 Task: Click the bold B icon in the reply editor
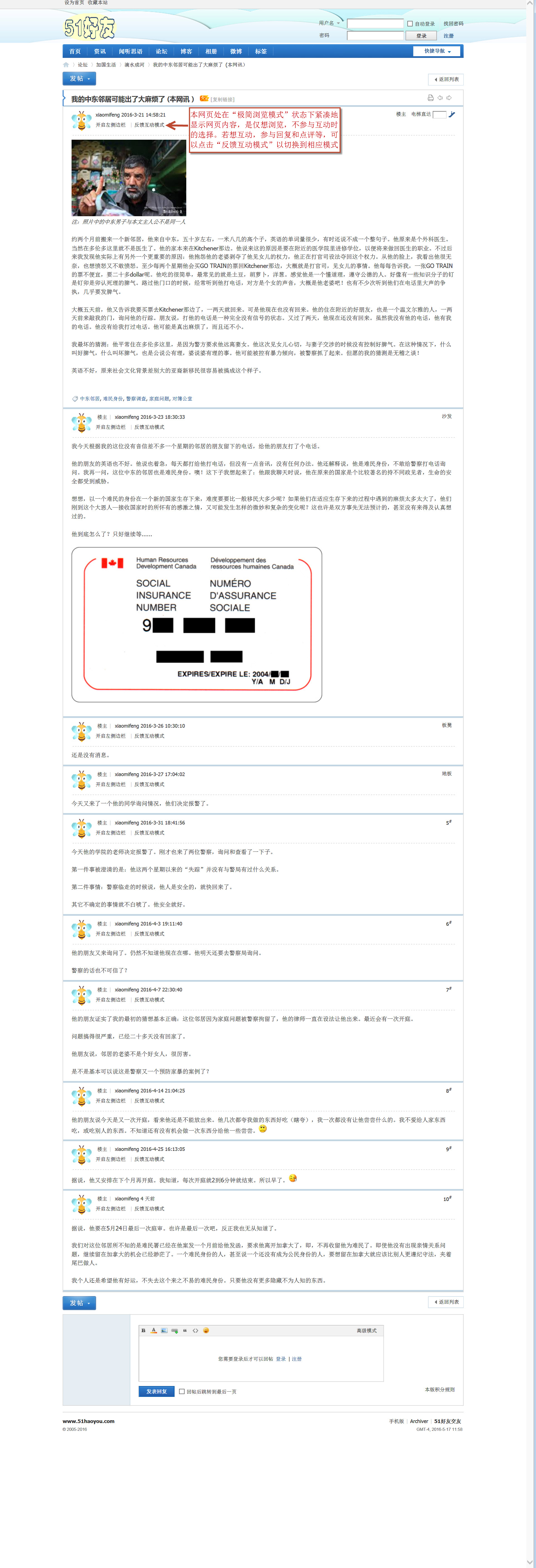tap(144, 1330)
